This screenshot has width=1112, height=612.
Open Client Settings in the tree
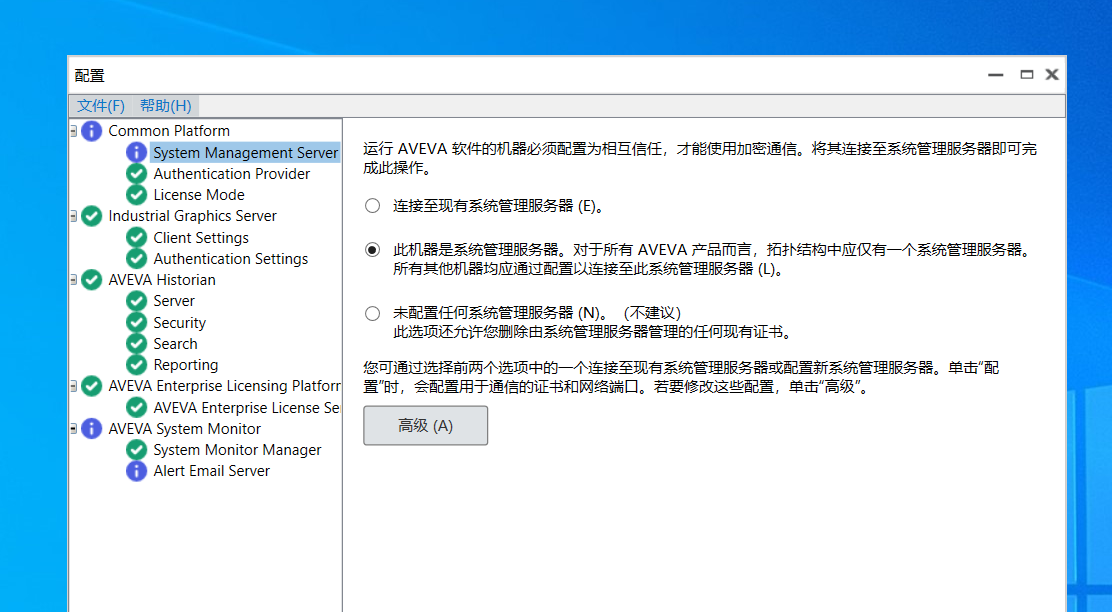201,238
